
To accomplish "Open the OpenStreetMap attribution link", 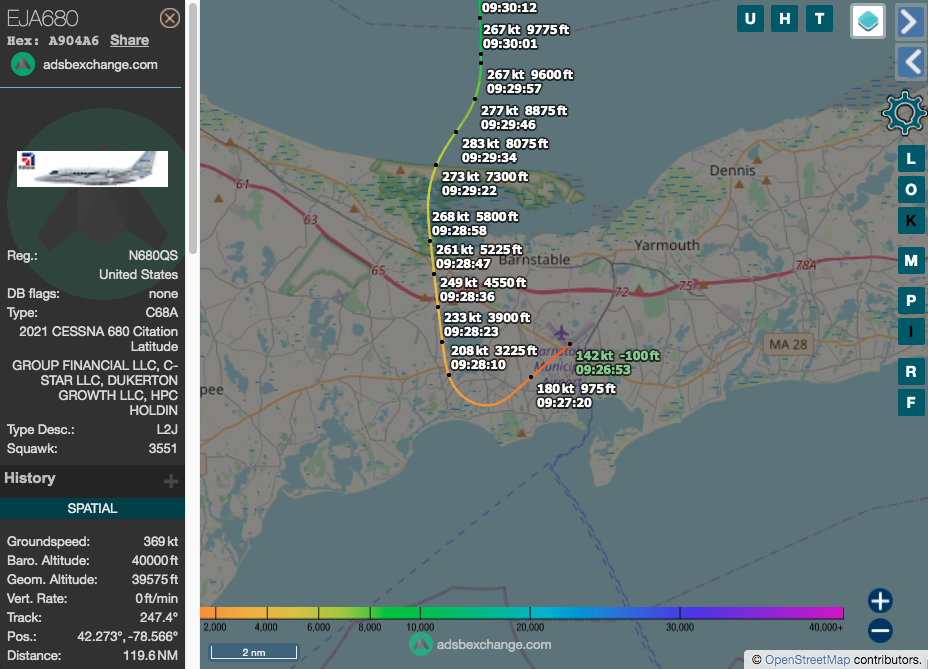I will [x=807, y=660].
